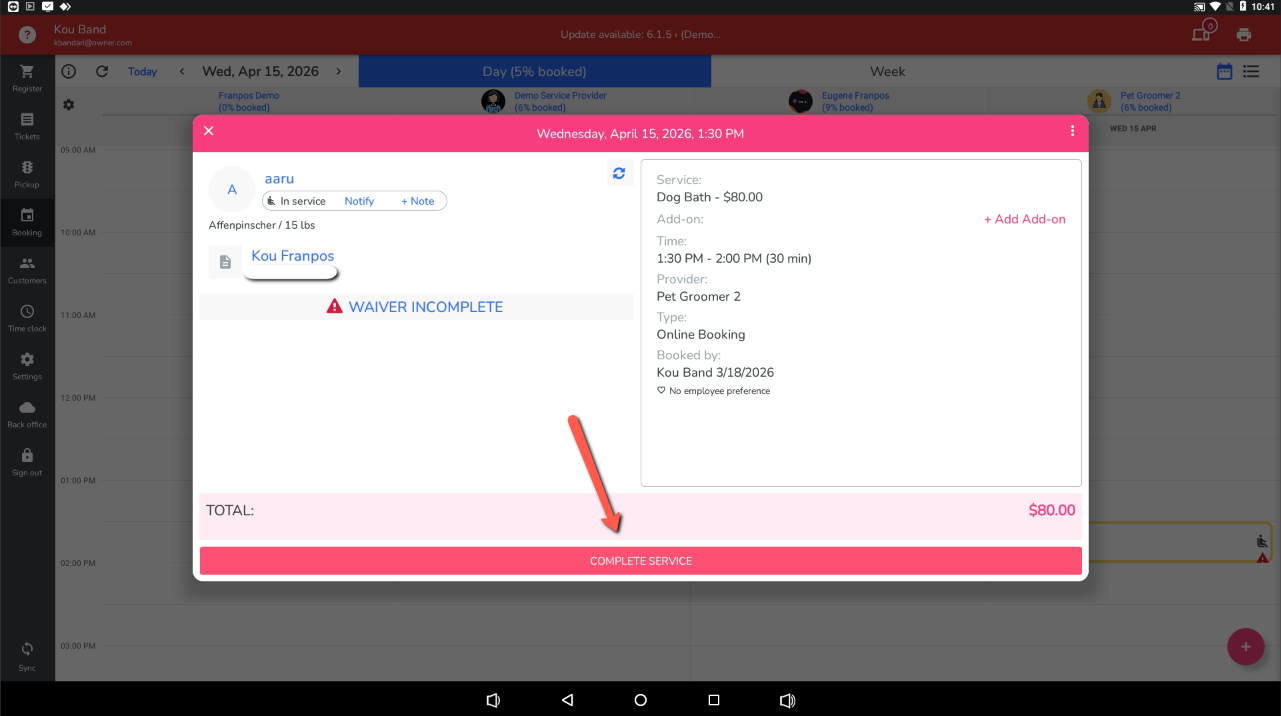Go to previous day using left chevron
This screenshot has height=716, width=1281.
182,71
